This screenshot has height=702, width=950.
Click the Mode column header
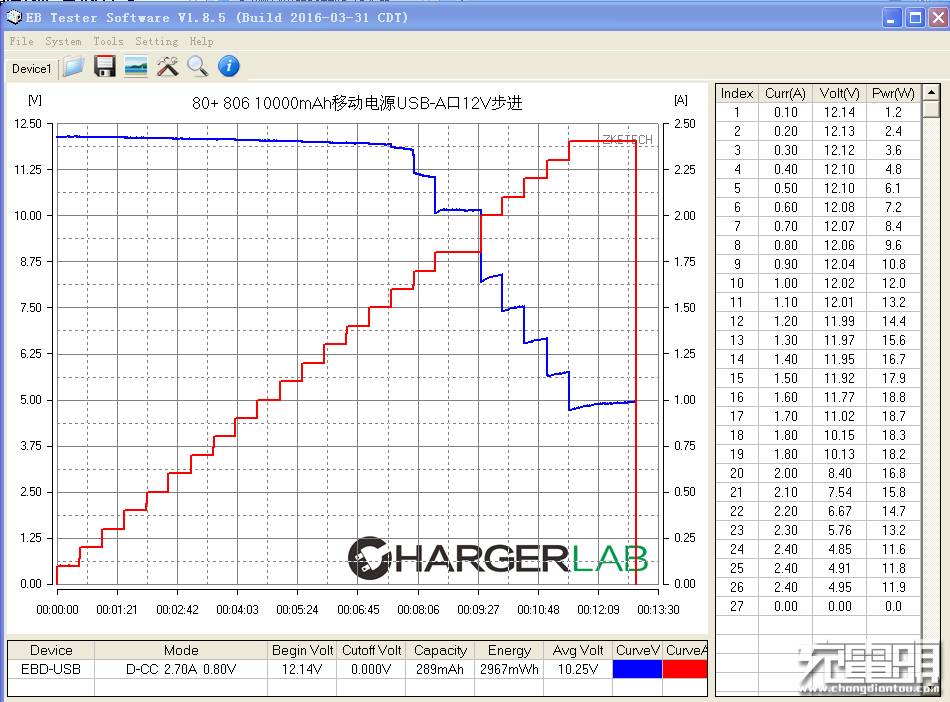click(x=181, y=650)
